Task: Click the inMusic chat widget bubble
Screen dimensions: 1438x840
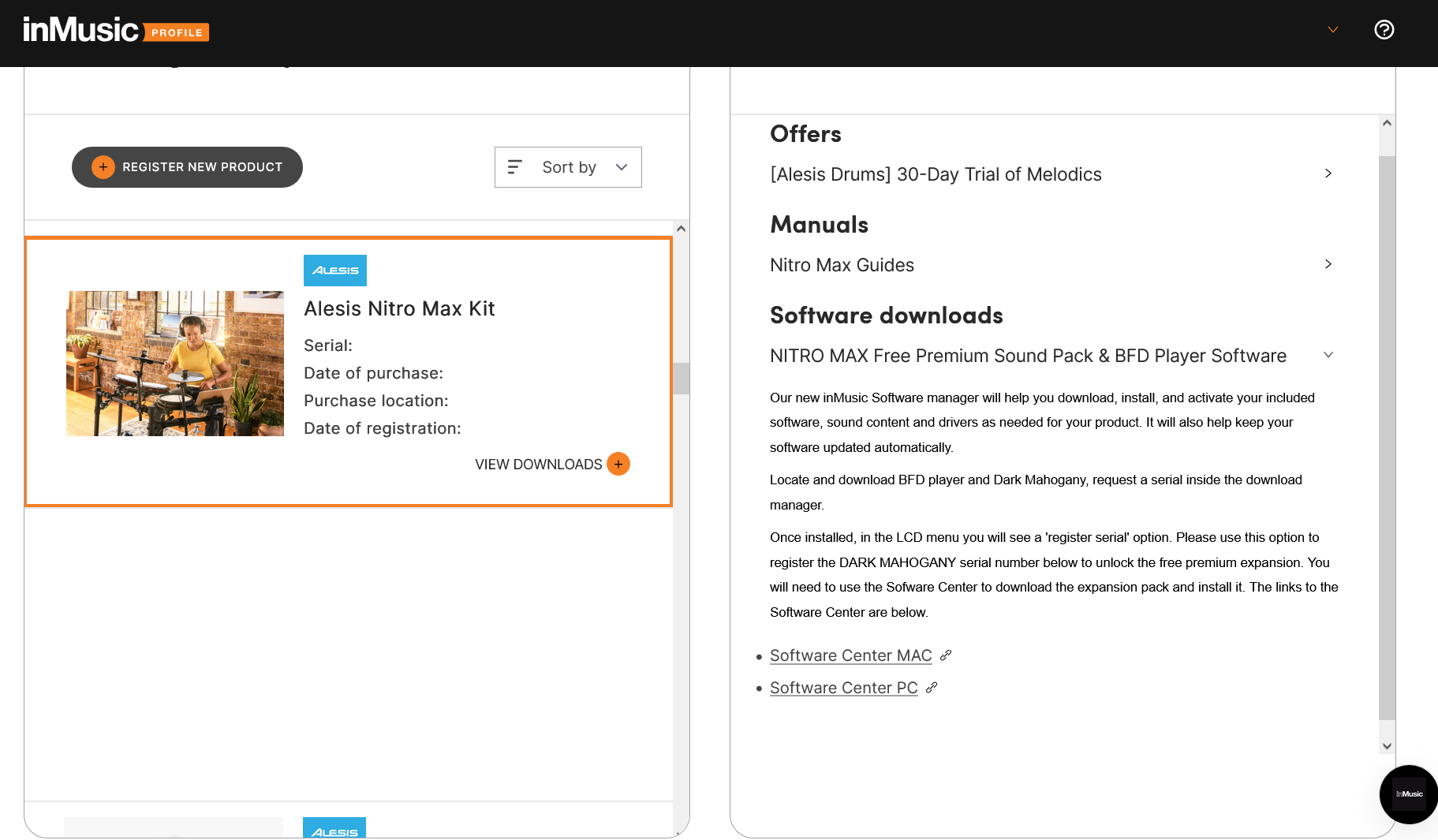Action: click(1409, 794)
